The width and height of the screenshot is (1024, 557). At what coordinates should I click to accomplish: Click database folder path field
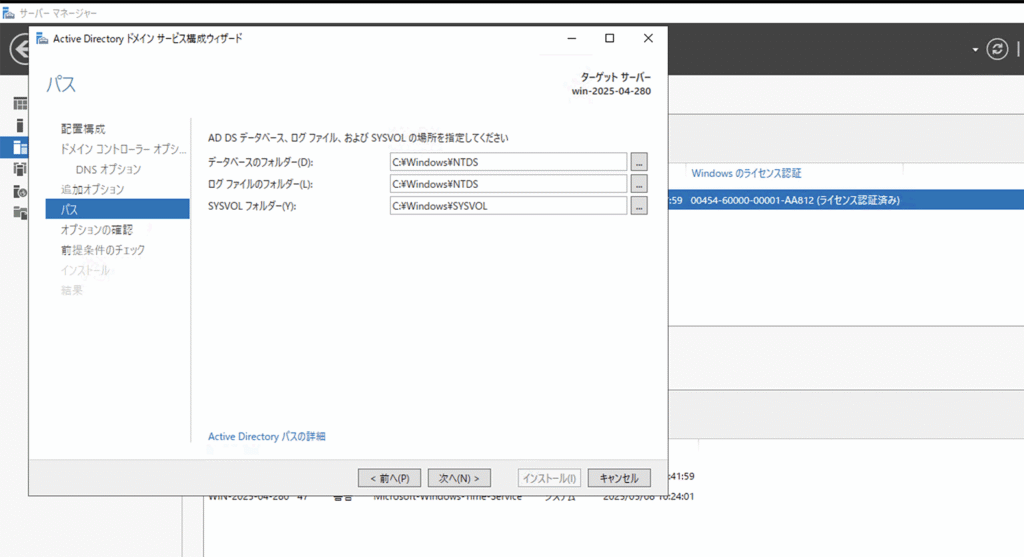click(x=508, y=162)
